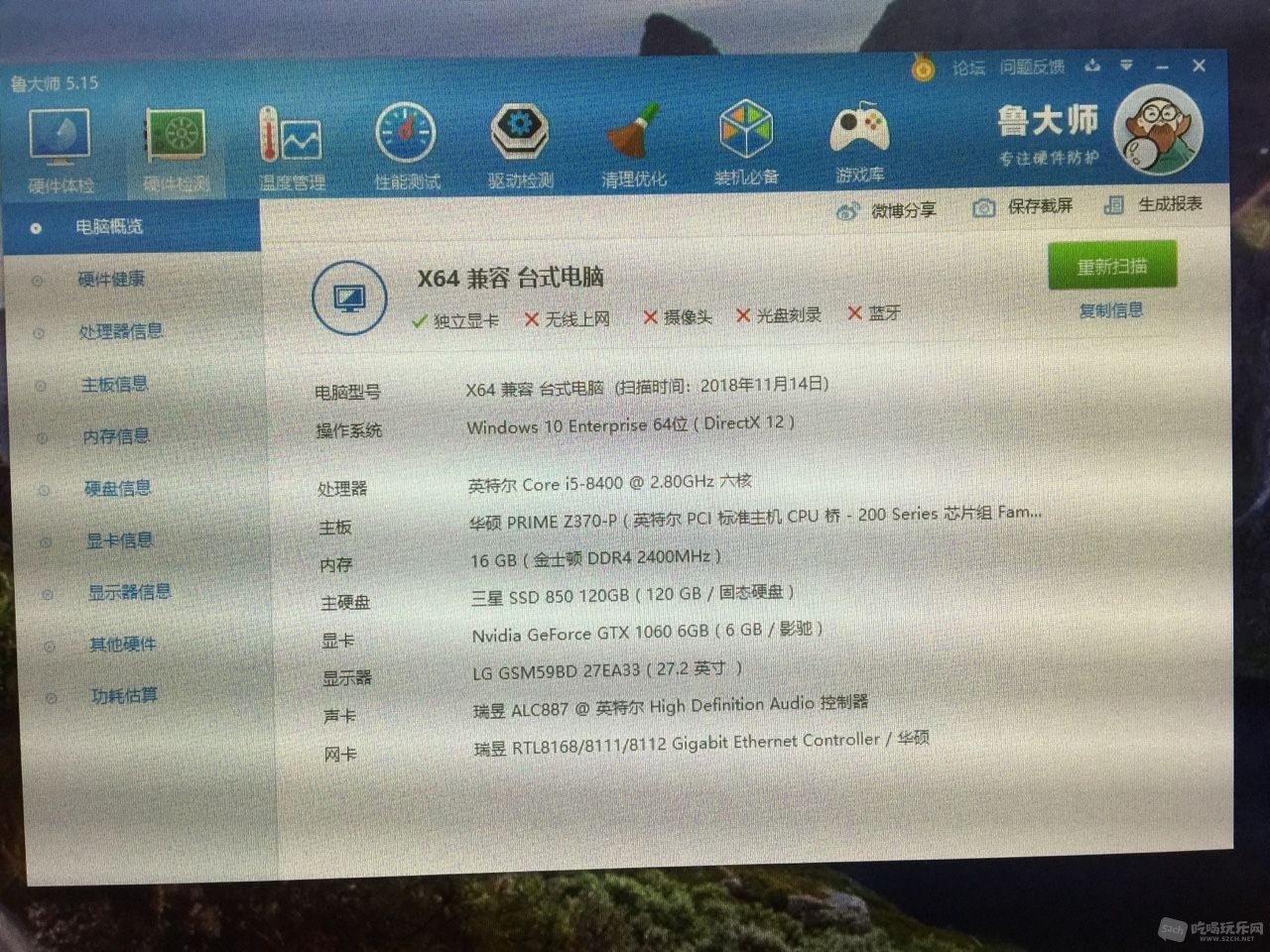
Task: Click the 瑞昱 ALC887 audio value
Action: click(671, 707)
